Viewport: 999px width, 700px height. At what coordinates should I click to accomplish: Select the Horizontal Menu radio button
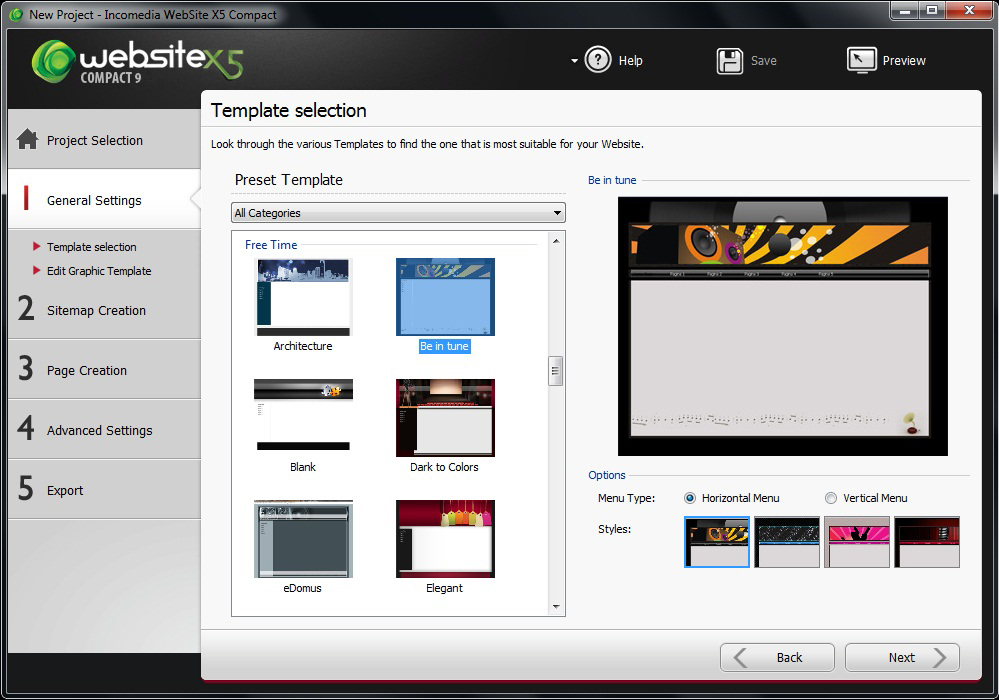coord(690,498)
